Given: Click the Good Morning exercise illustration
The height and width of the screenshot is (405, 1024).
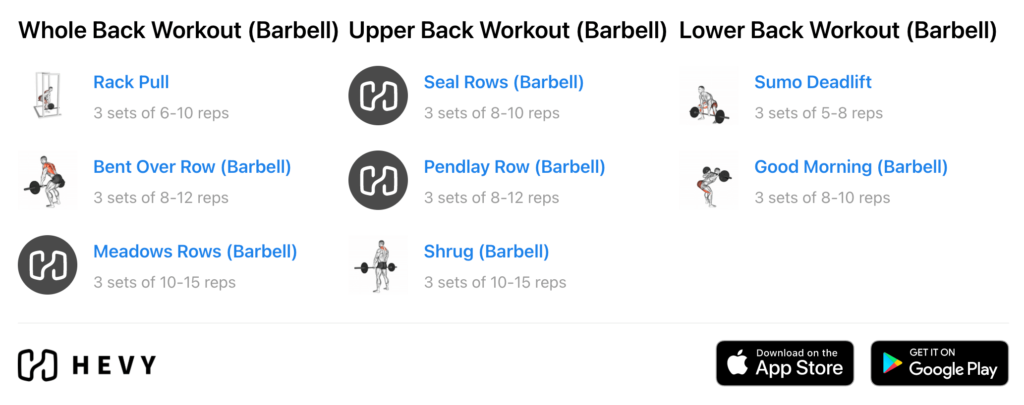Looking at the screenshot, I should click(x=709, y=181).
